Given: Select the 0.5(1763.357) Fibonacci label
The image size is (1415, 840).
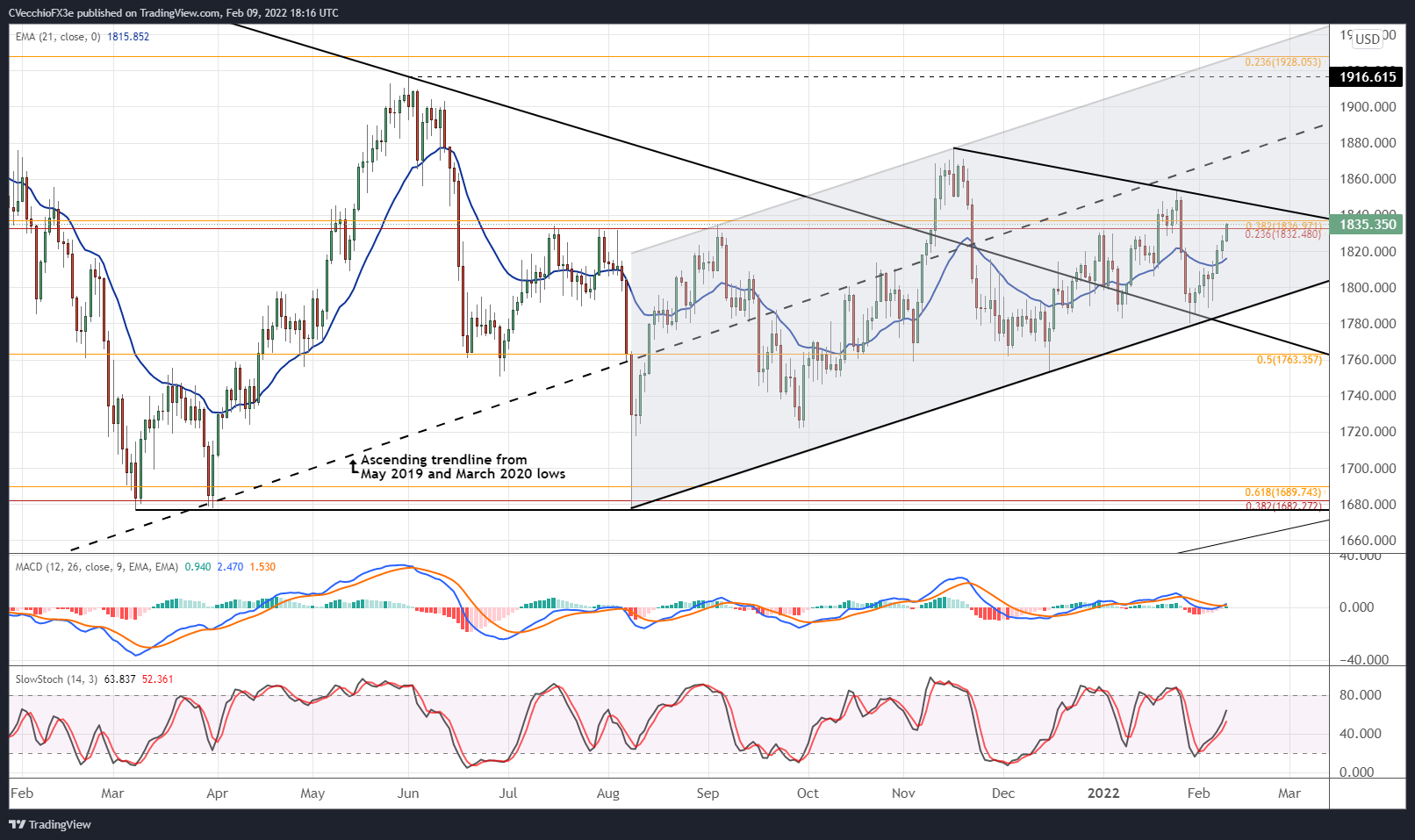Looking at the screenshot, I should point(1289,360).
